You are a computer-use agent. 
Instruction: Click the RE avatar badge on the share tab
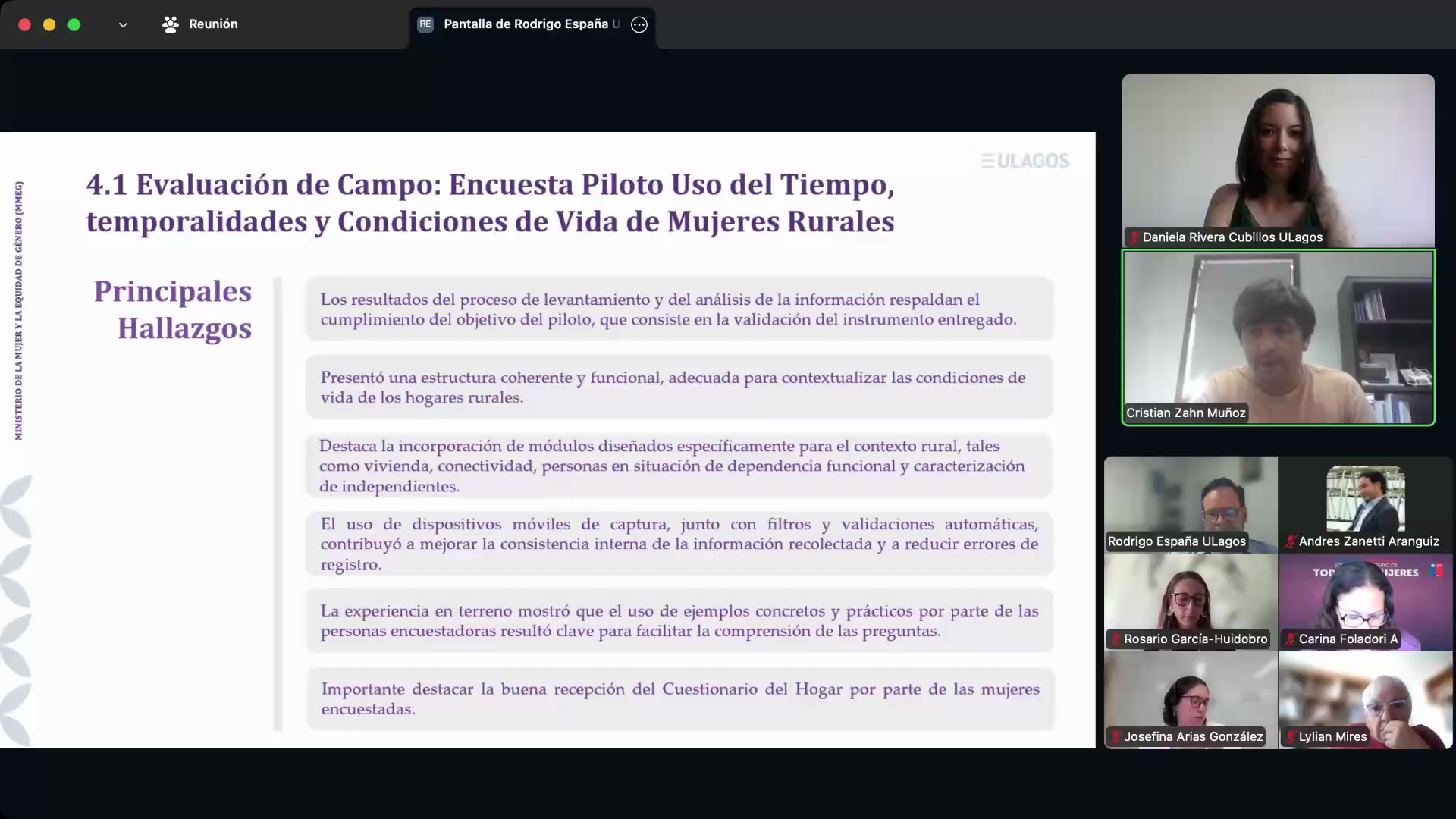tap(425, 24)
